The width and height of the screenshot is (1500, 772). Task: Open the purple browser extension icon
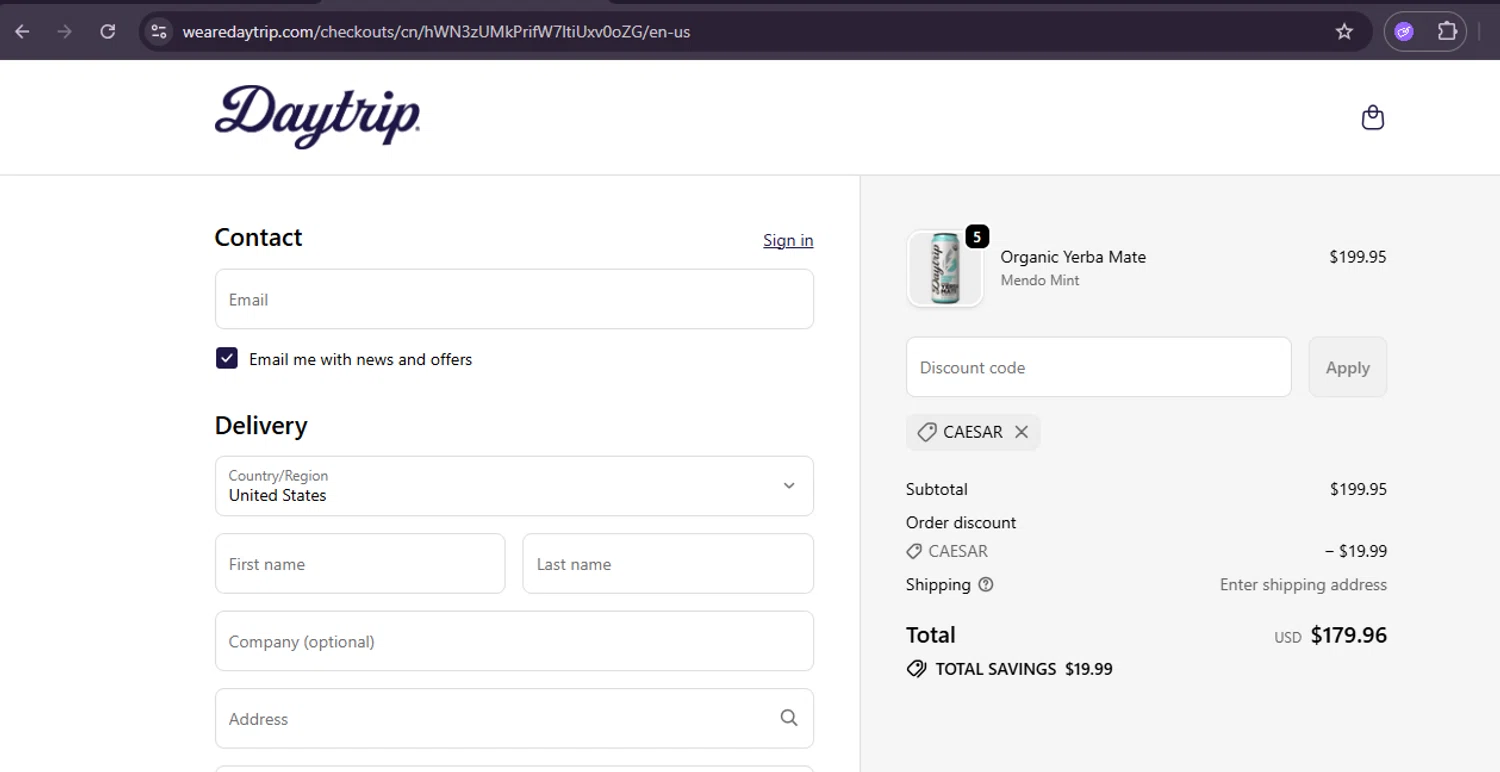tap(1404, 31)
